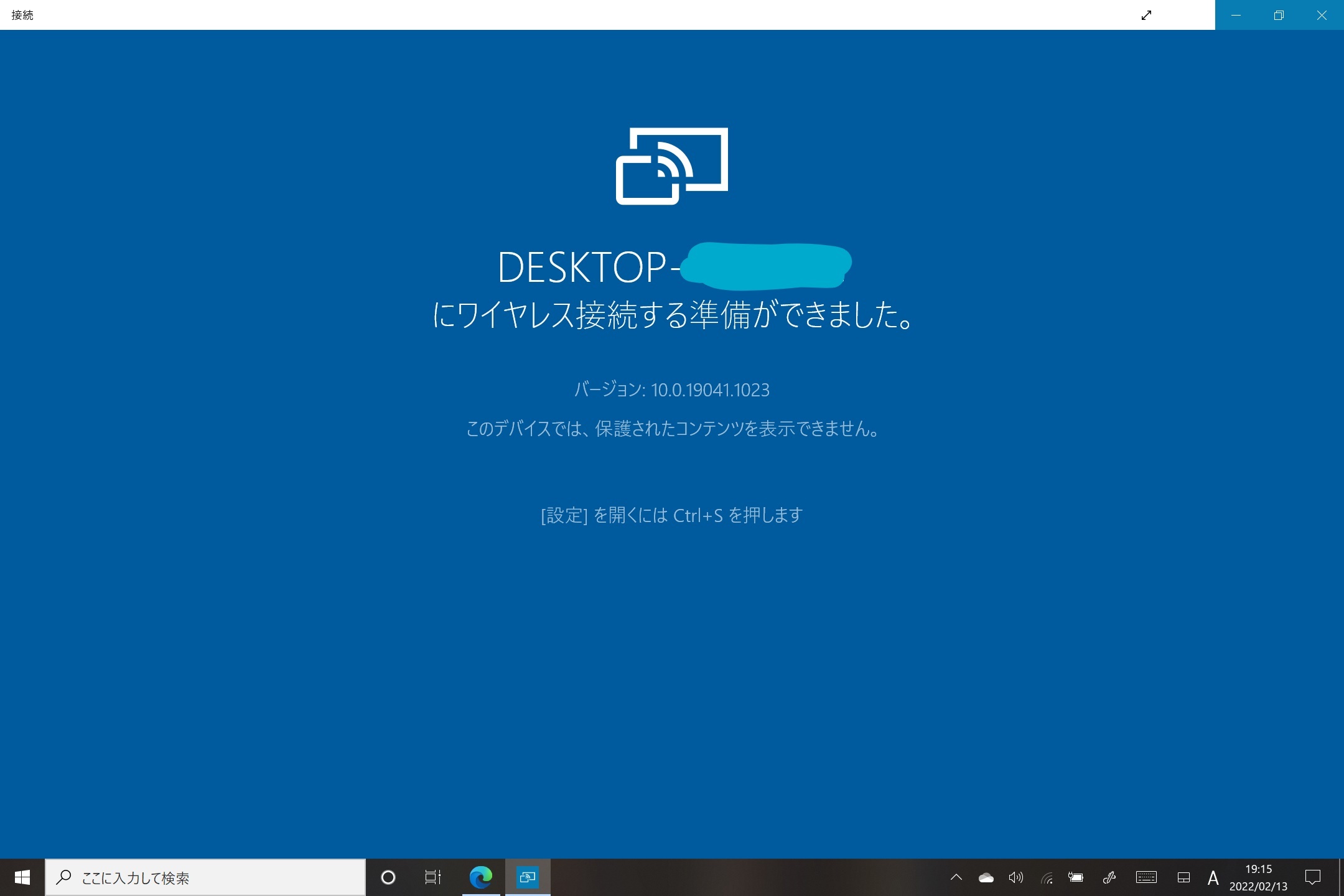The image size is (1344, 896).
Task: Launch Microsoft Edge from the taskbar
Action: pos(480,877)
